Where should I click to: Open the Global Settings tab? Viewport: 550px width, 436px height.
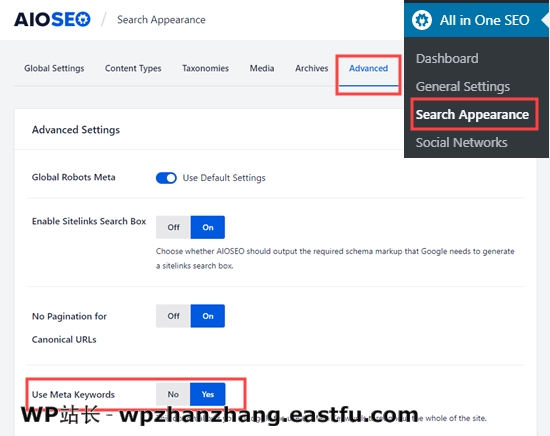(x=54, y=68)
